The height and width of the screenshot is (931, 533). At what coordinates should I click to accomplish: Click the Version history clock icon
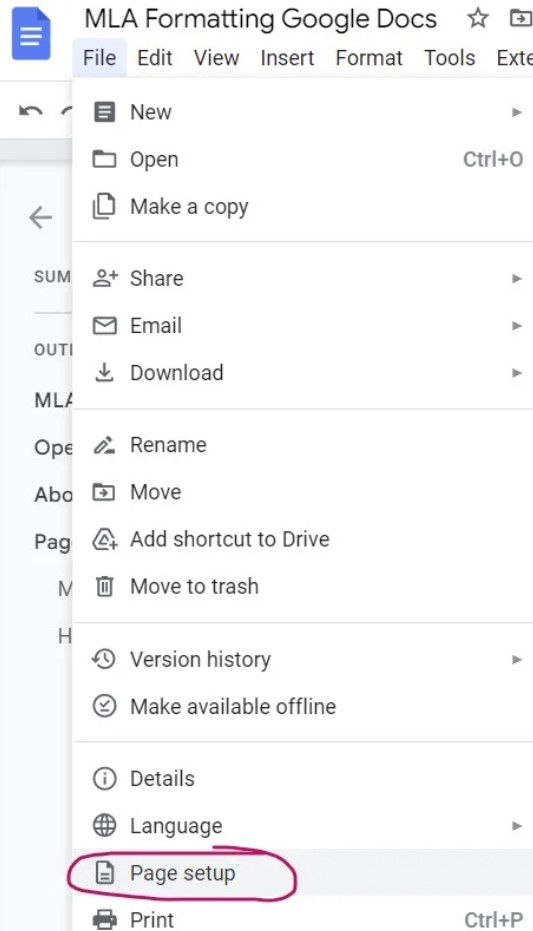point(104,659)
